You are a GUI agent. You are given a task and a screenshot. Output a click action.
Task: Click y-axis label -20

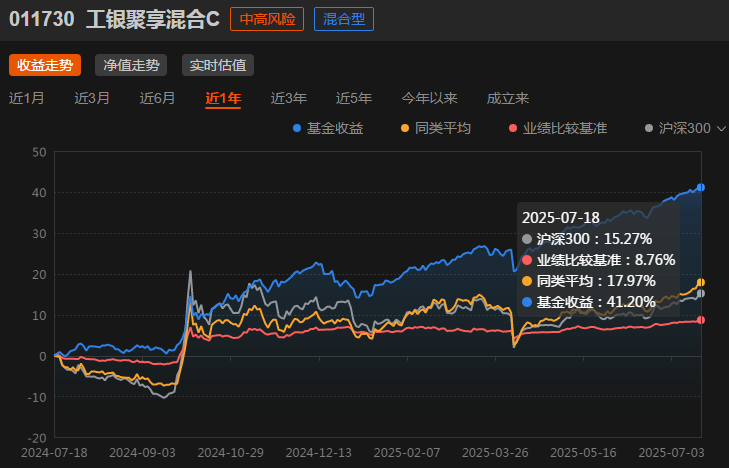36,438
